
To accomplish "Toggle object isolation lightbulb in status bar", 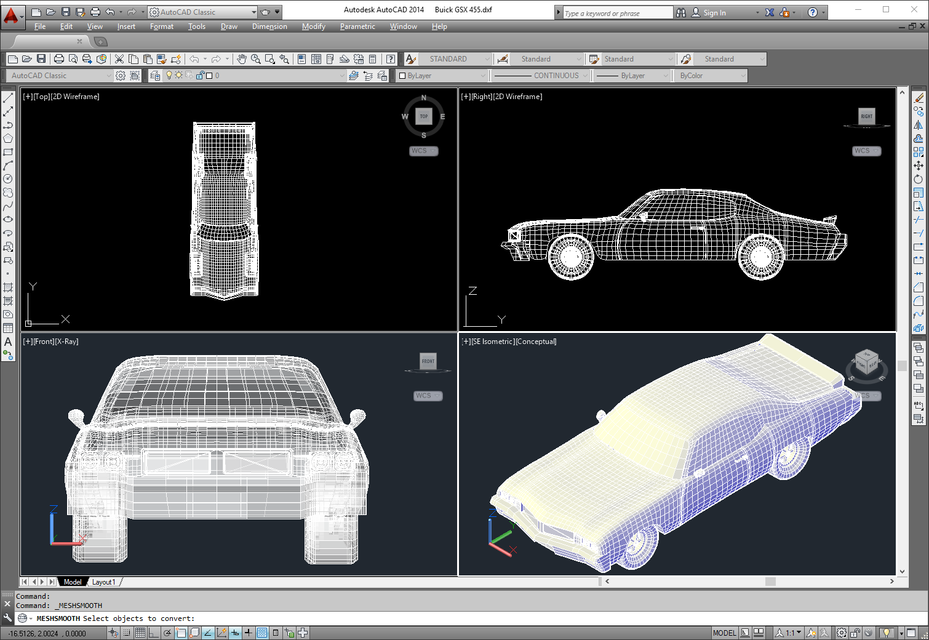I will click(x=887, y=631).
